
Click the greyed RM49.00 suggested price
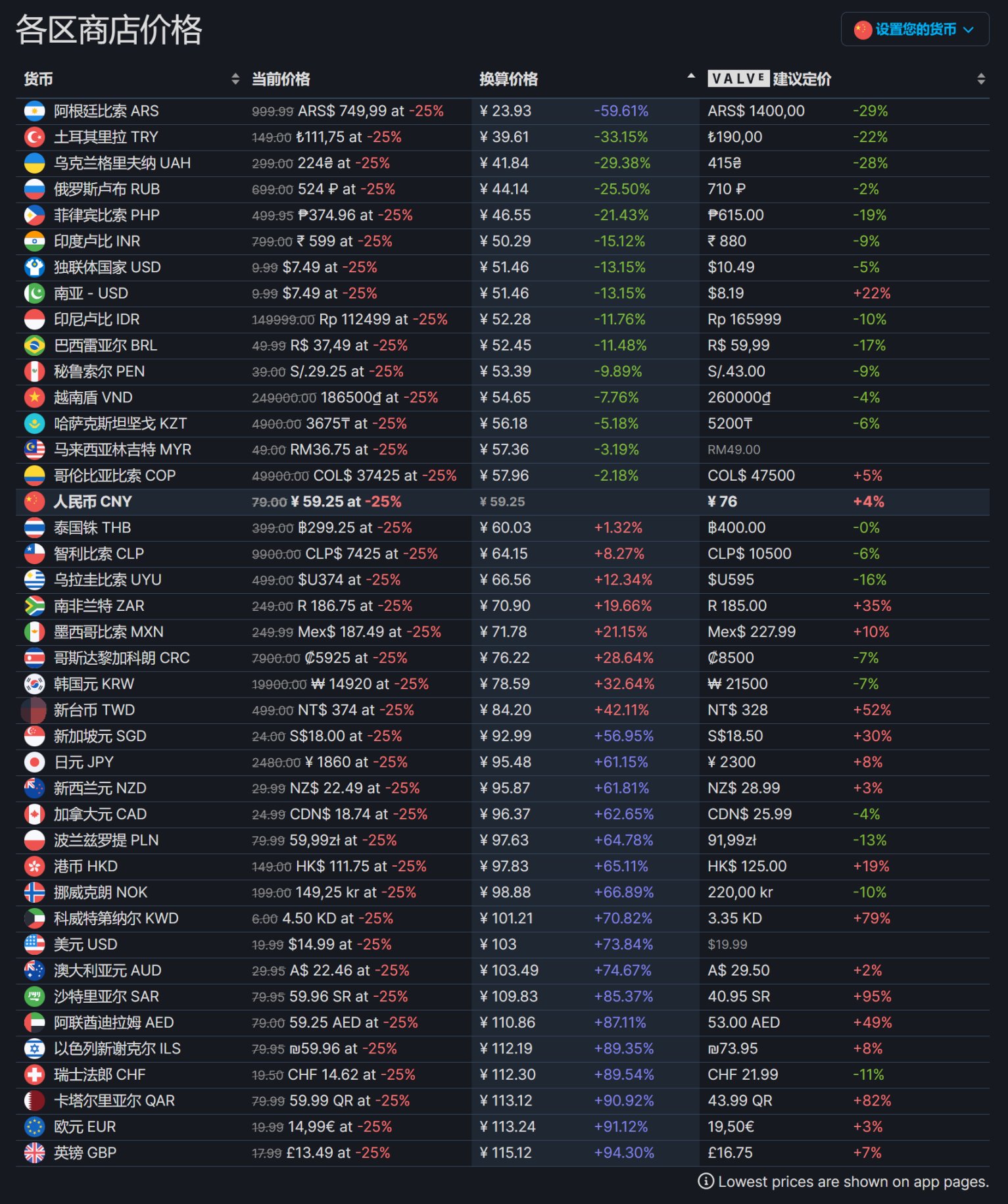tap(734, 450)
